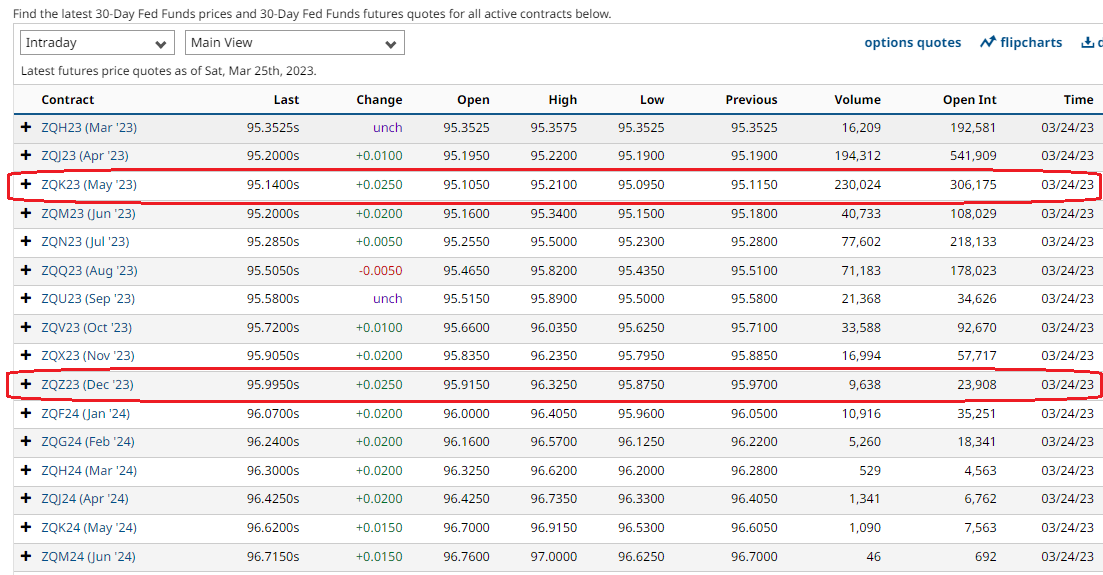Screen dimensions: 1103x575
Task: Open the ZQM23 (Jun '23) contract link
Action: click(88, 213)
